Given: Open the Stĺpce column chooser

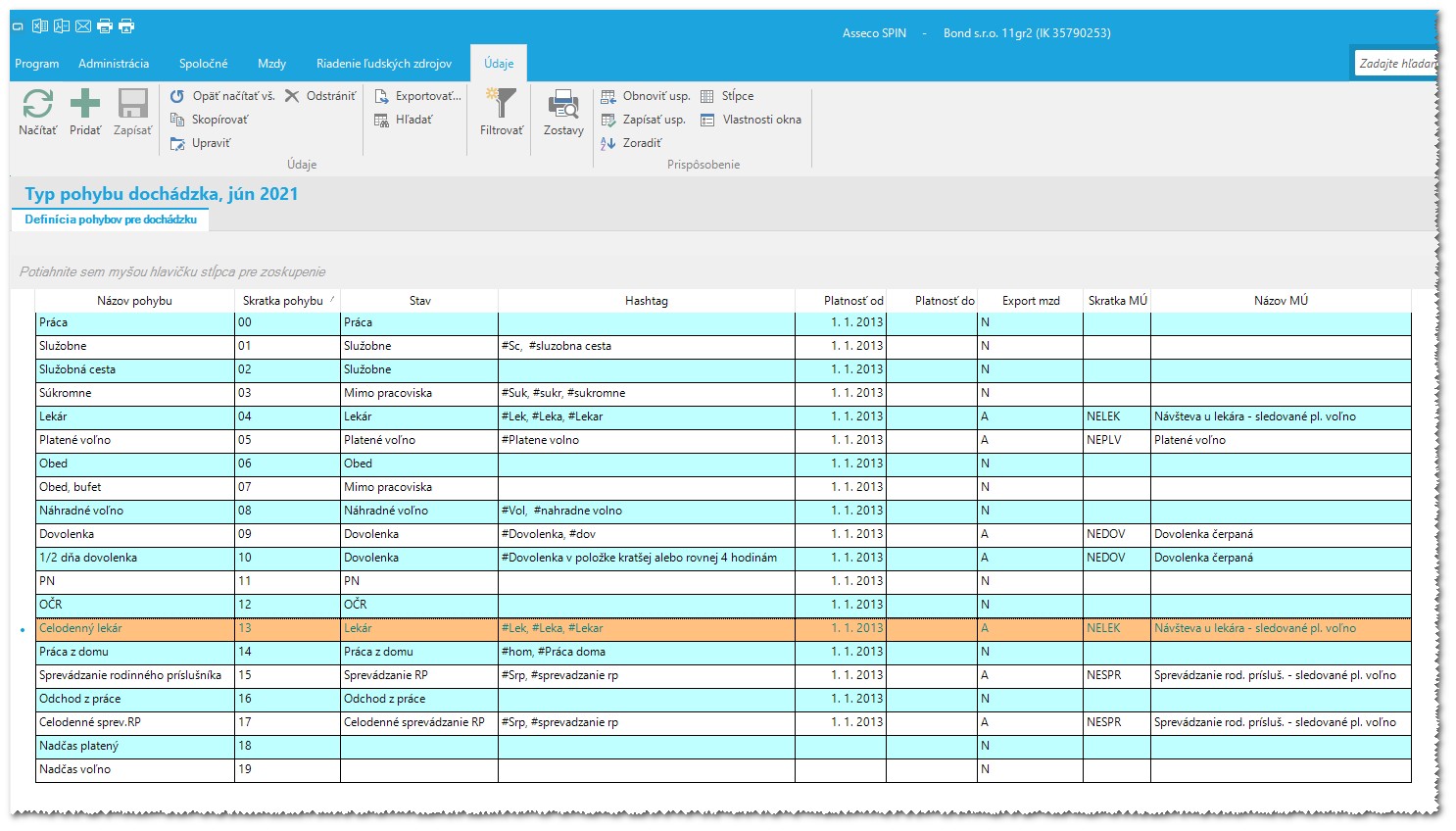Looking at the screenshot, I should click(727, 96).
